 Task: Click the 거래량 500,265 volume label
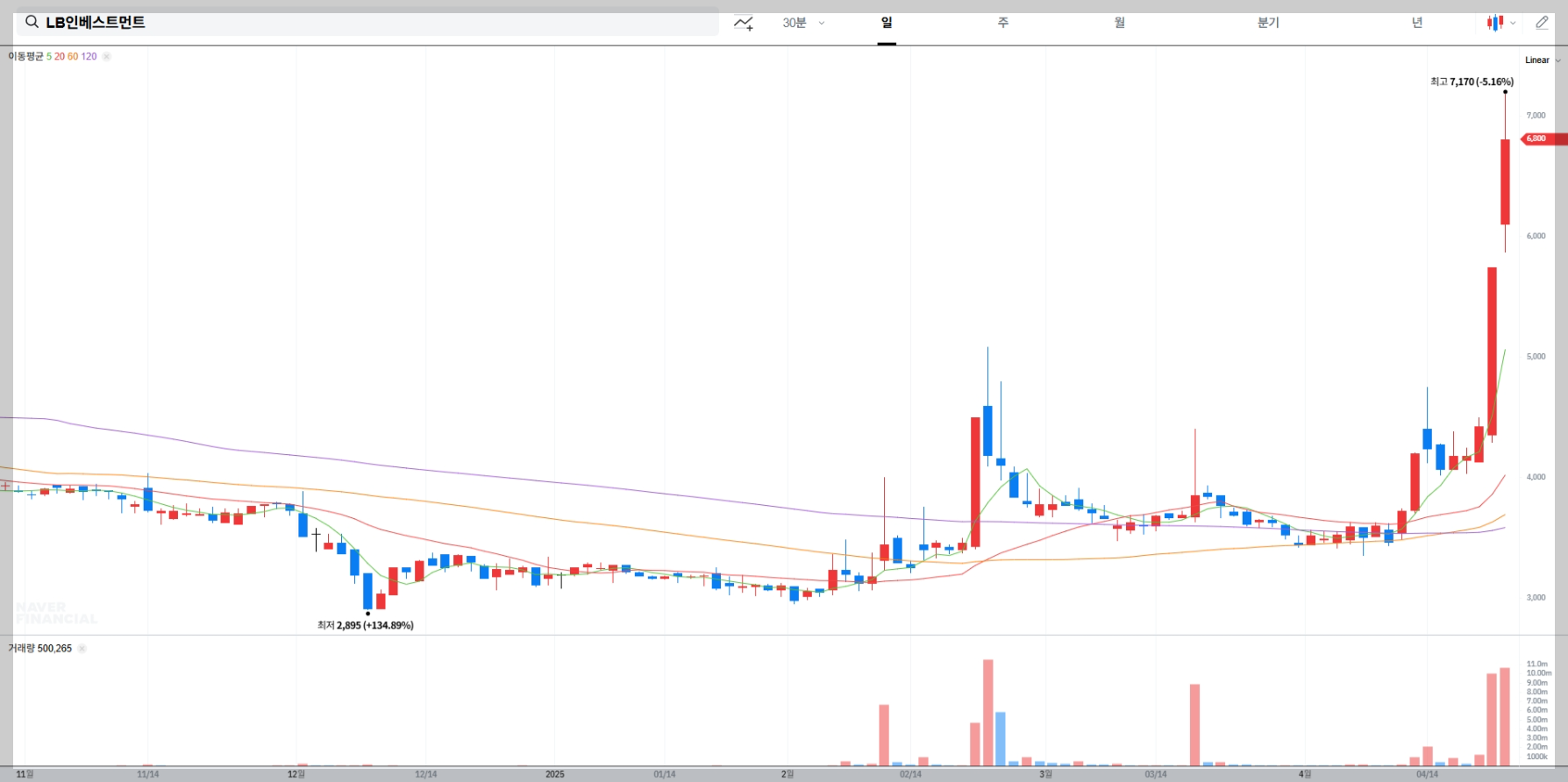[x=40, y=649]
